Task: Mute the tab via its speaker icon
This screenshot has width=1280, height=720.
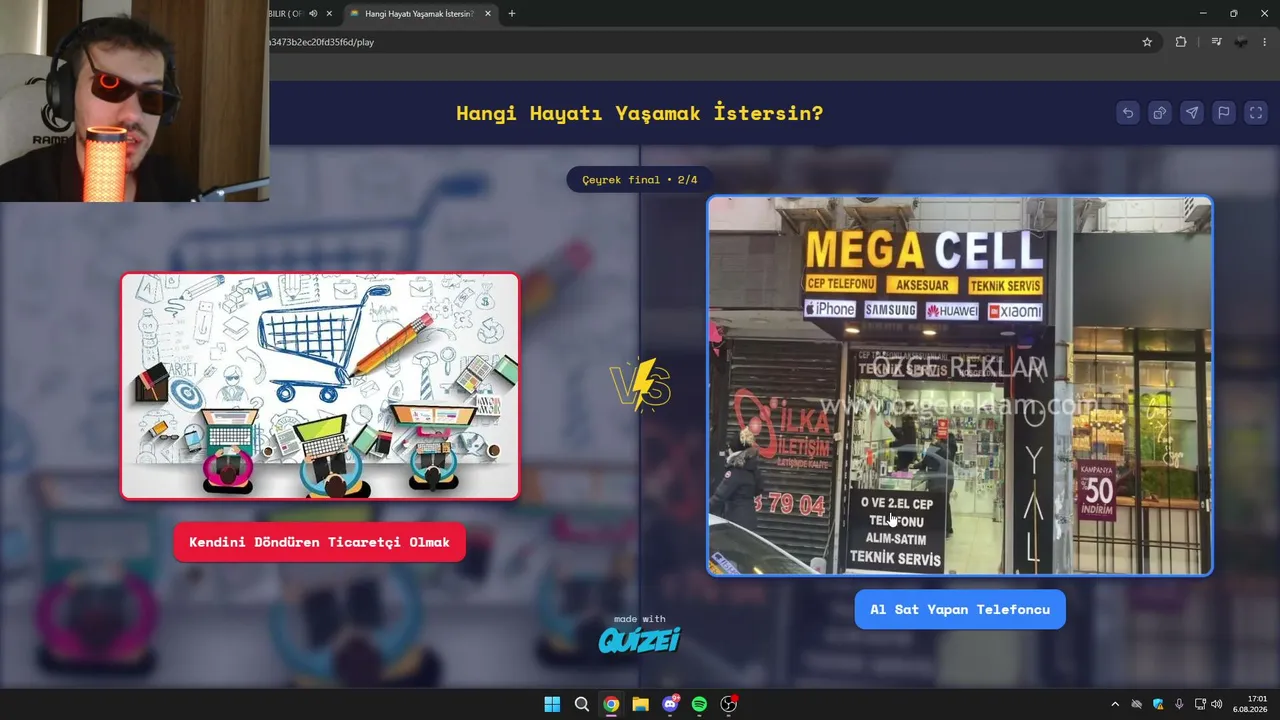Action: (x=313, y=14)
